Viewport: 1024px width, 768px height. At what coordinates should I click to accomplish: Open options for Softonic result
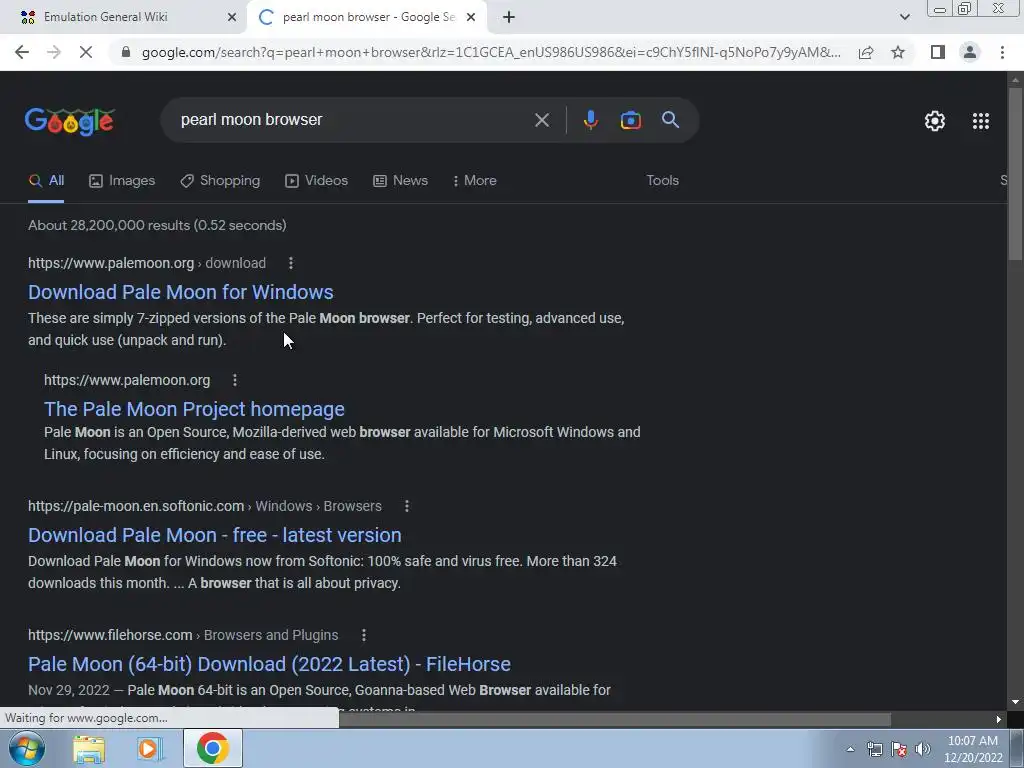pyautogui.click(x=406, y=506)
